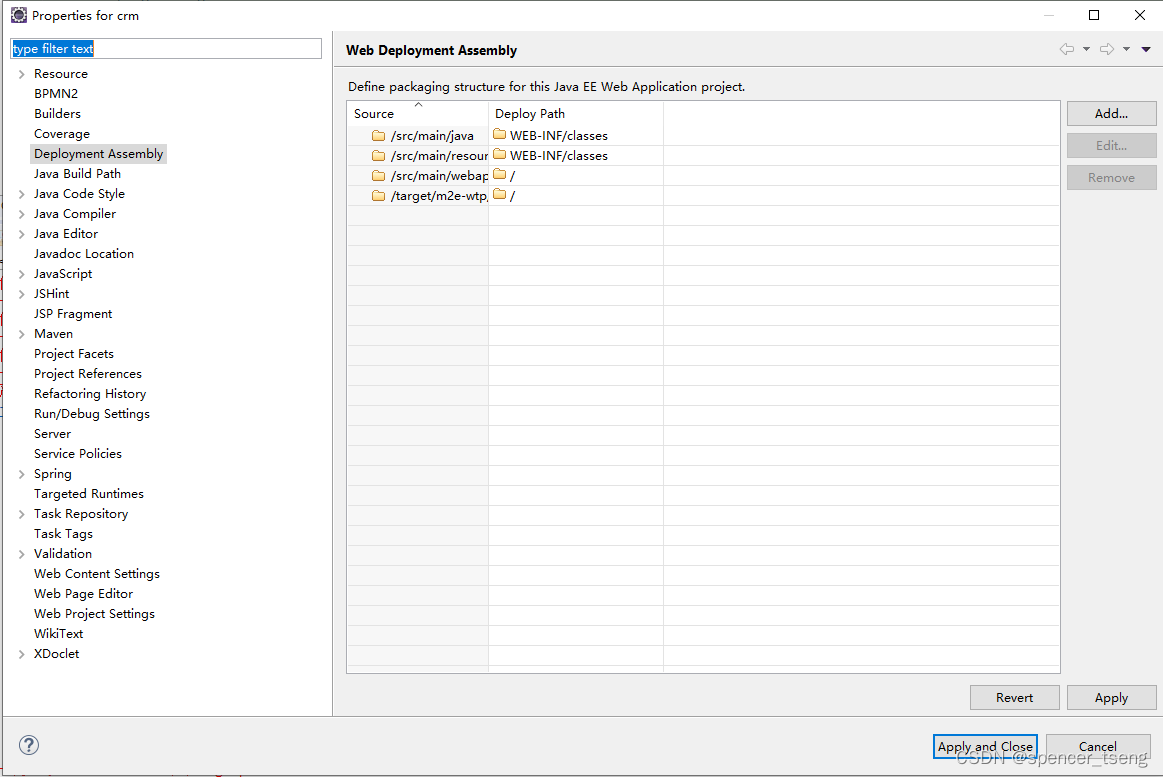The height and width of the screenshot is (777, 1163).
Task: Click the back navigation arrow icon
Action: tap(1066, 48)
